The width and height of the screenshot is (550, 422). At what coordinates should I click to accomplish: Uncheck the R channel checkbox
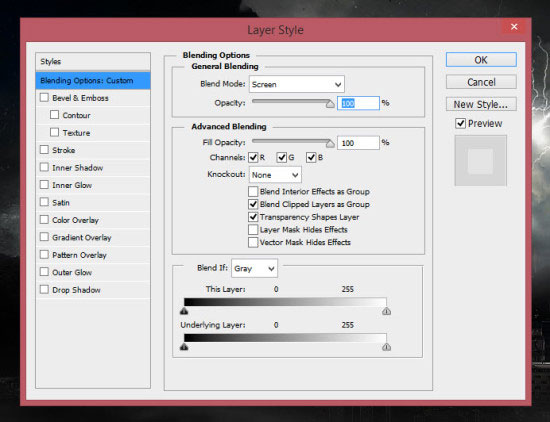tap(253, 158)
